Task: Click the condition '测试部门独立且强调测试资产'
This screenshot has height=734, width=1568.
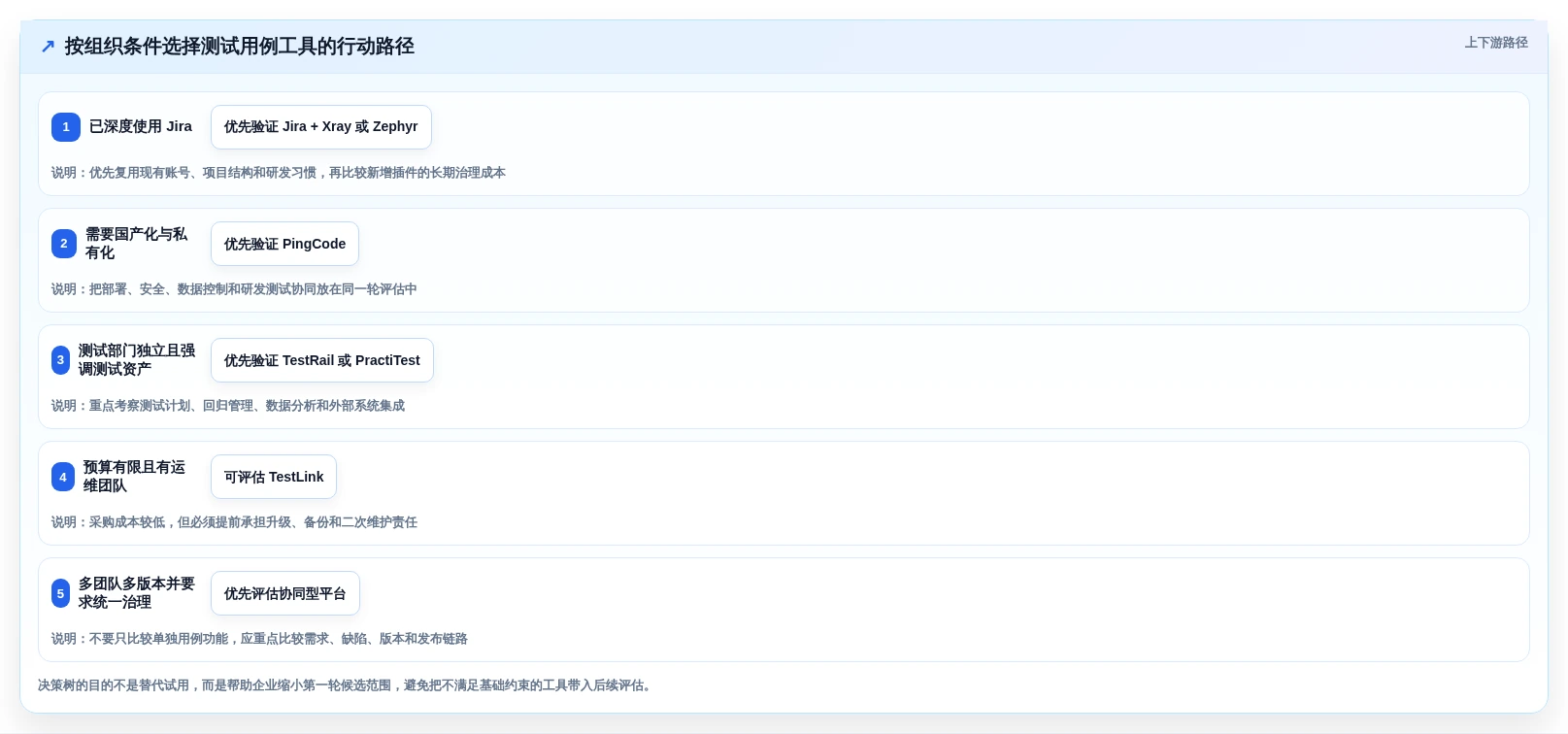Action: (137, 360)
